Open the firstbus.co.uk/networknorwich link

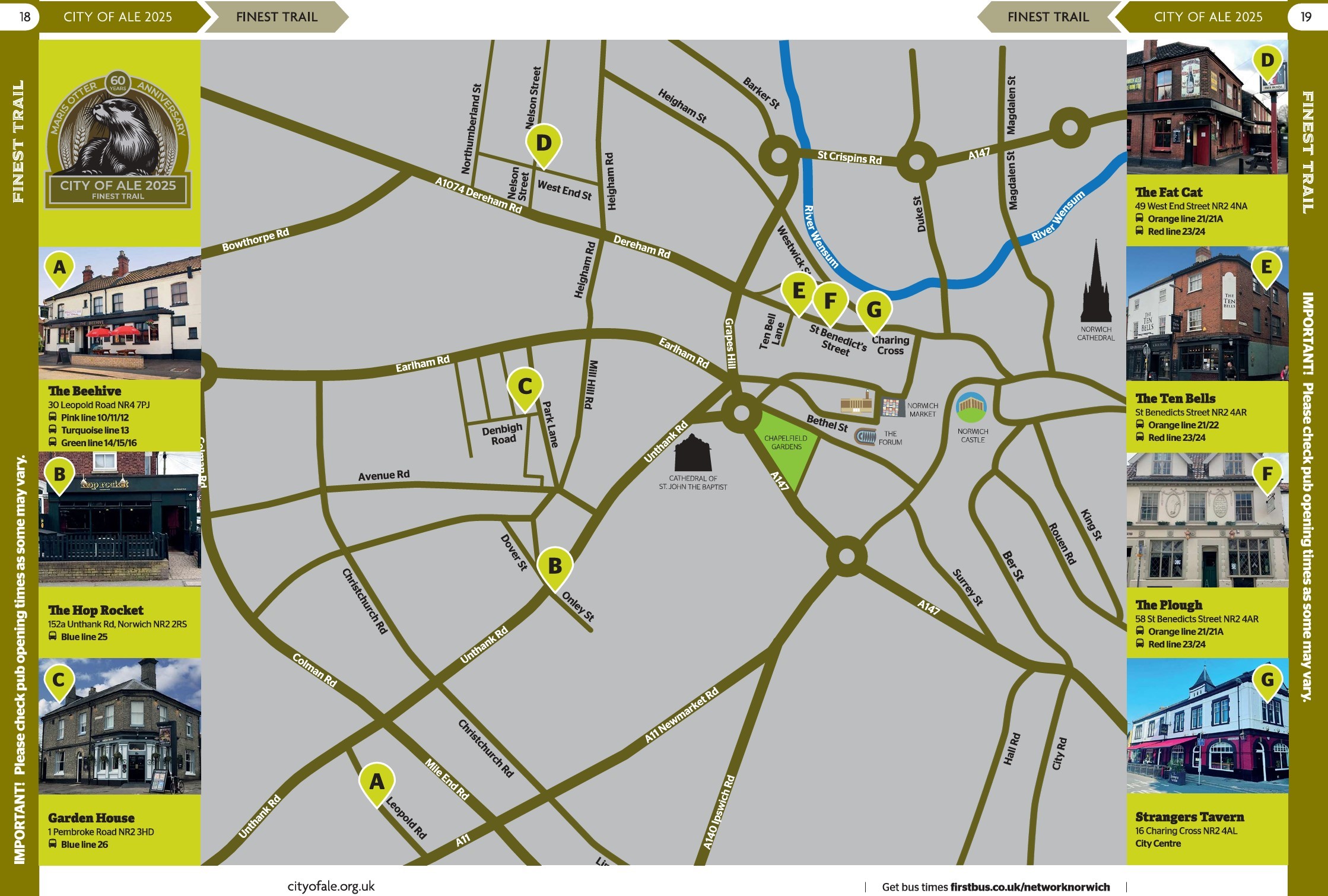point(1030,887)
